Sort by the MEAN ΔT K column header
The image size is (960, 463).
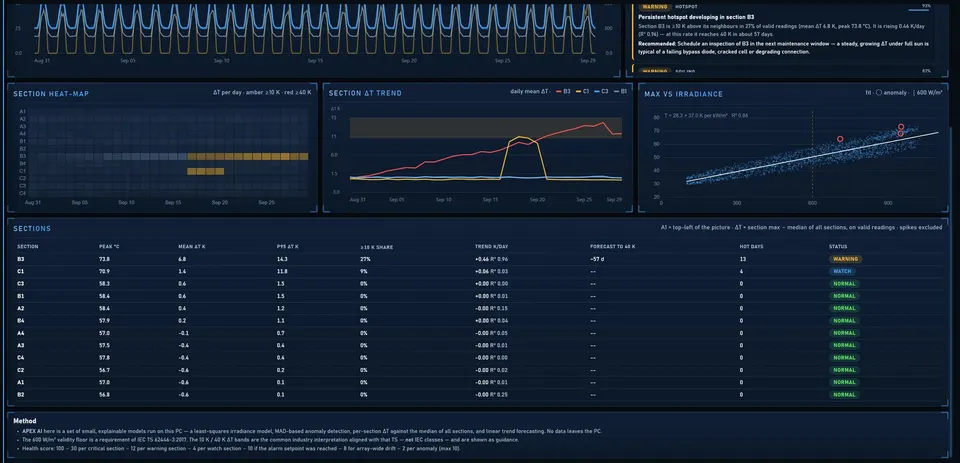192,247
